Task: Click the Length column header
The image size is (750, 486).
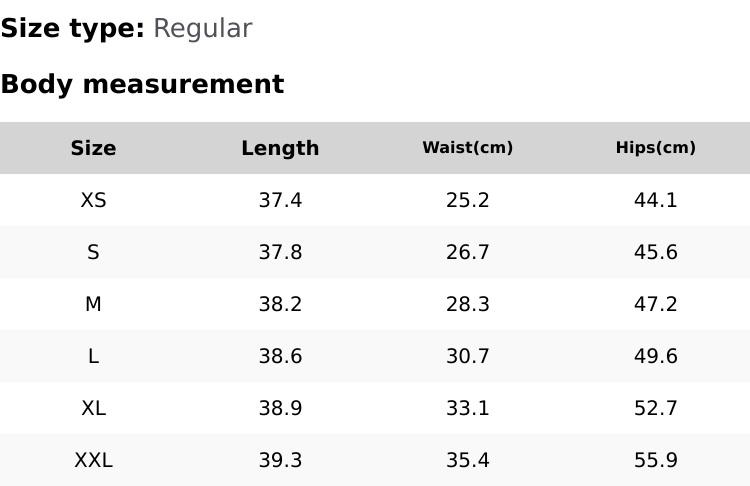Action: 280,148
